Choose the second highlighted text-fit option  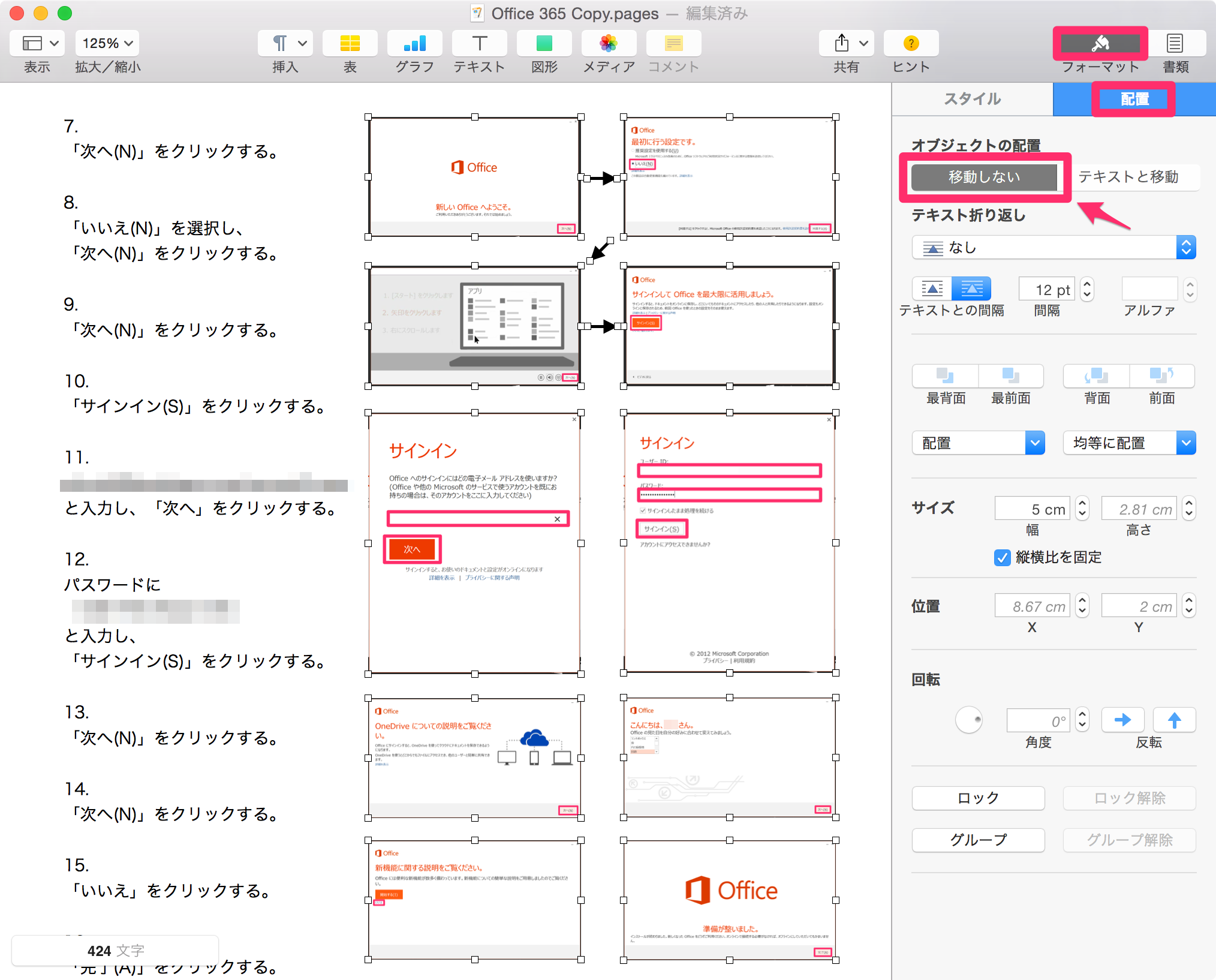coord(971,288)
